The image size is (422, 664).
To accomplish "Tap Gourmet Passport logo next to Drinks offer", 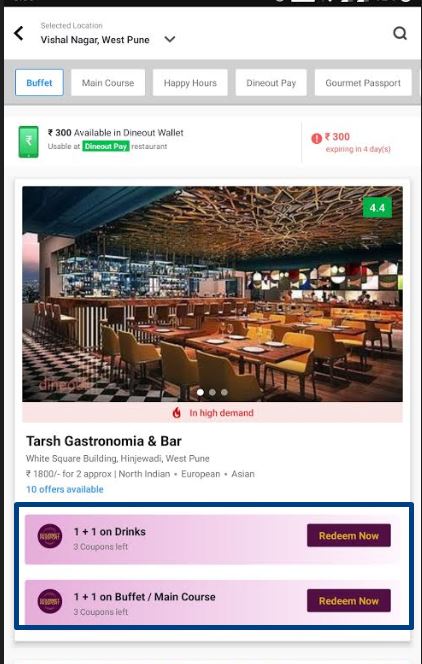I will pos(50,536).
